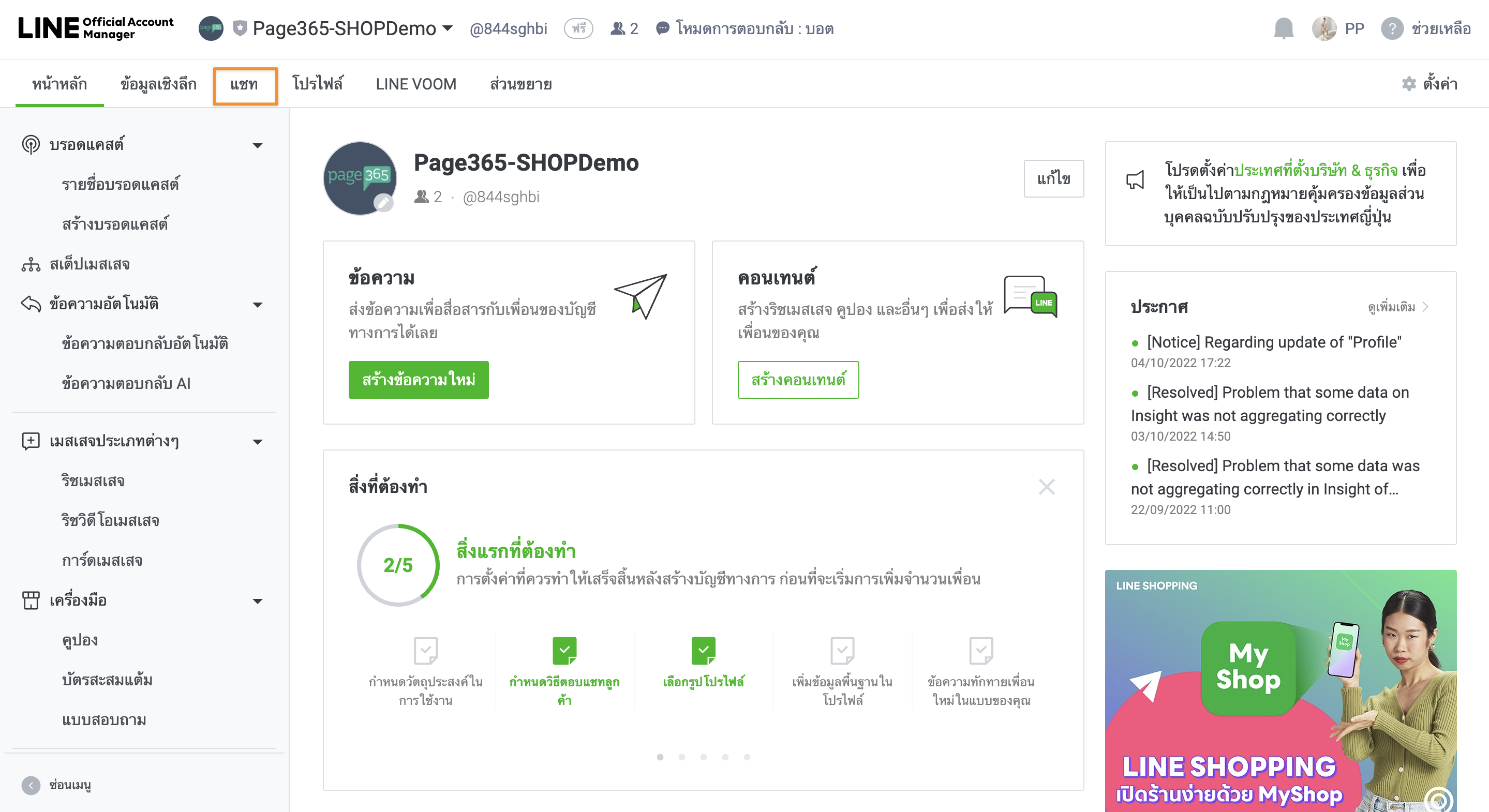Click the tools storefront icon in sidebar
The width and height of the screenshot is (1489, 812).
coord(31,600)
